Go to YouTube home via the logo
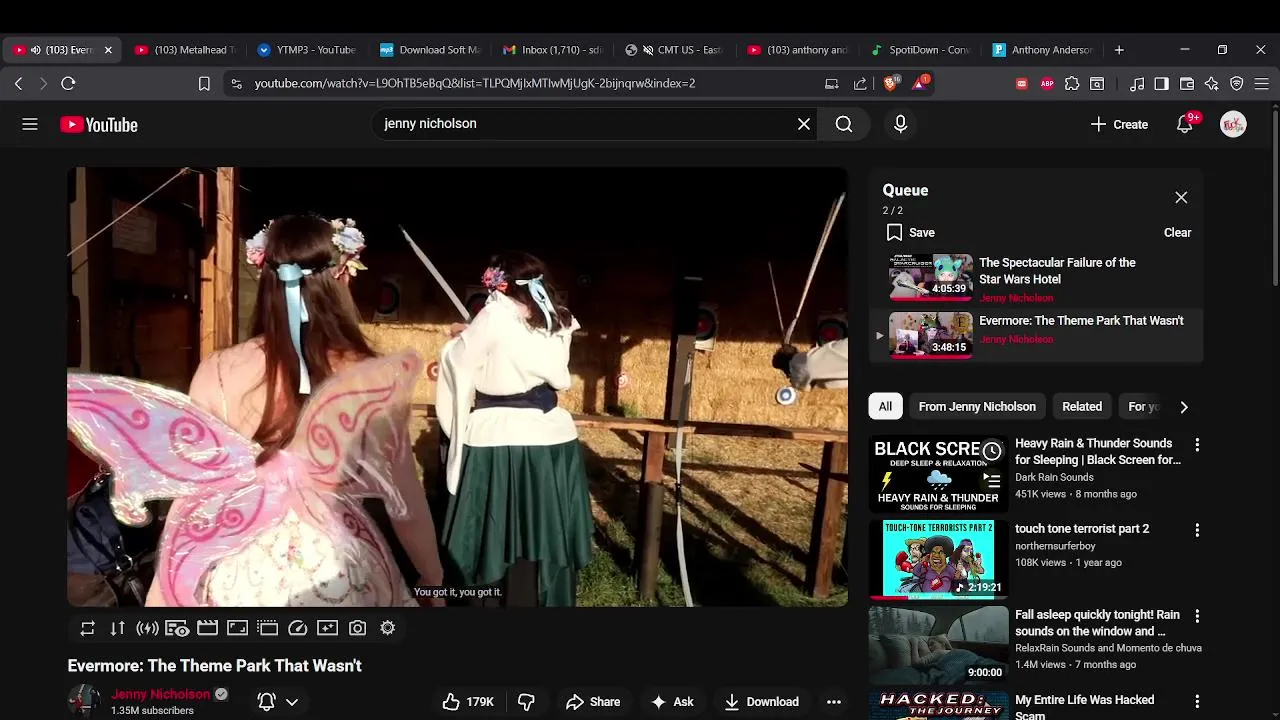This screenshot has height=720, width=1280. click(99, 125)
